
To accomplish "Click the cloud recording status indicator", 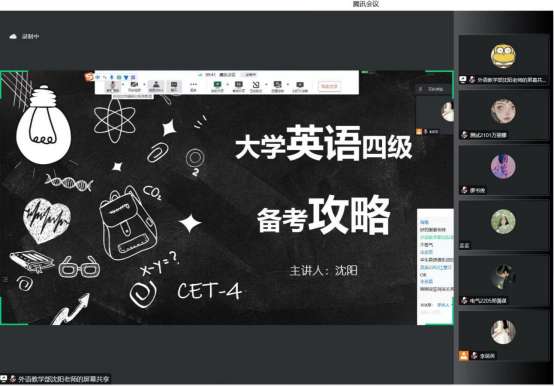I will point(24,36).
